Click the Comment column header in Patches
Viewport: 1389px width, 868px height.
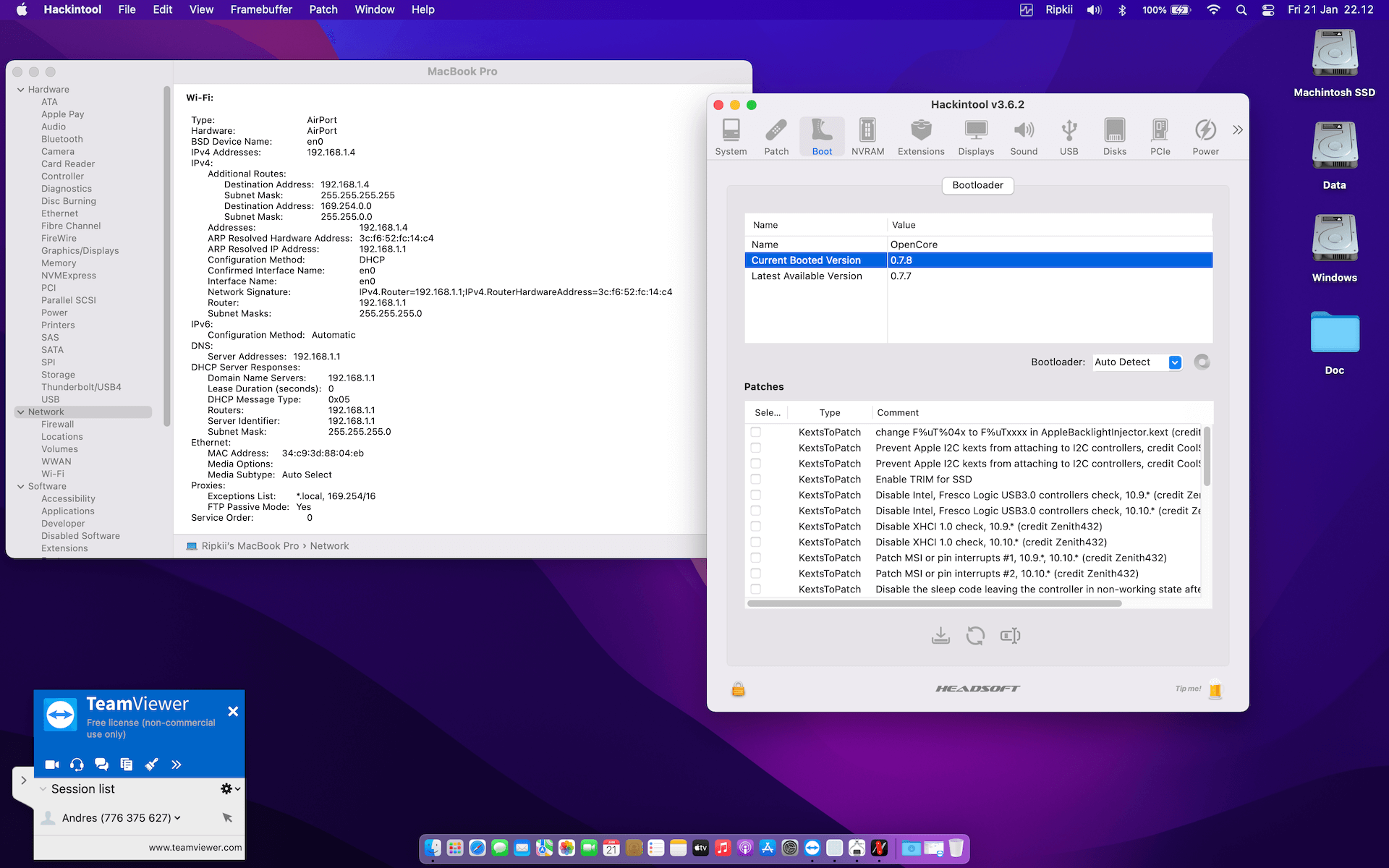coord(898,413)
